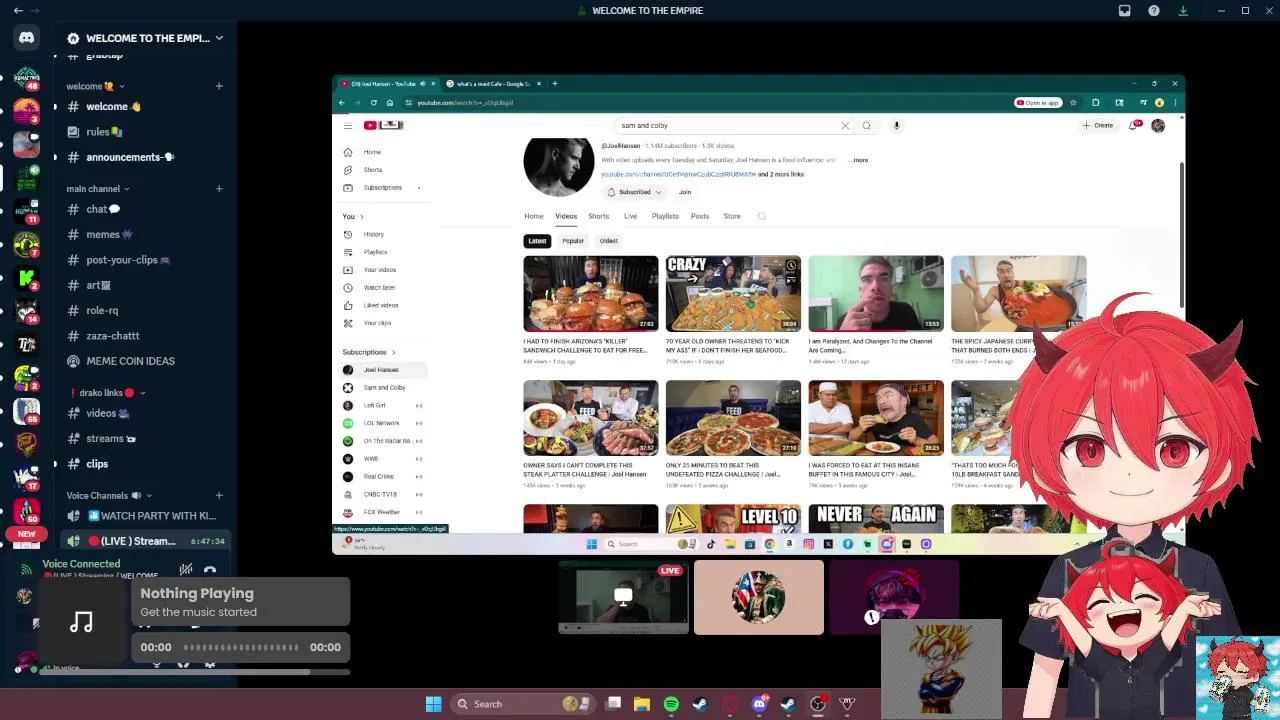The width and height of the screenshot is (1280, 720).
Task: Open the Subscribed bell dropdown
Action: (634, 192)
